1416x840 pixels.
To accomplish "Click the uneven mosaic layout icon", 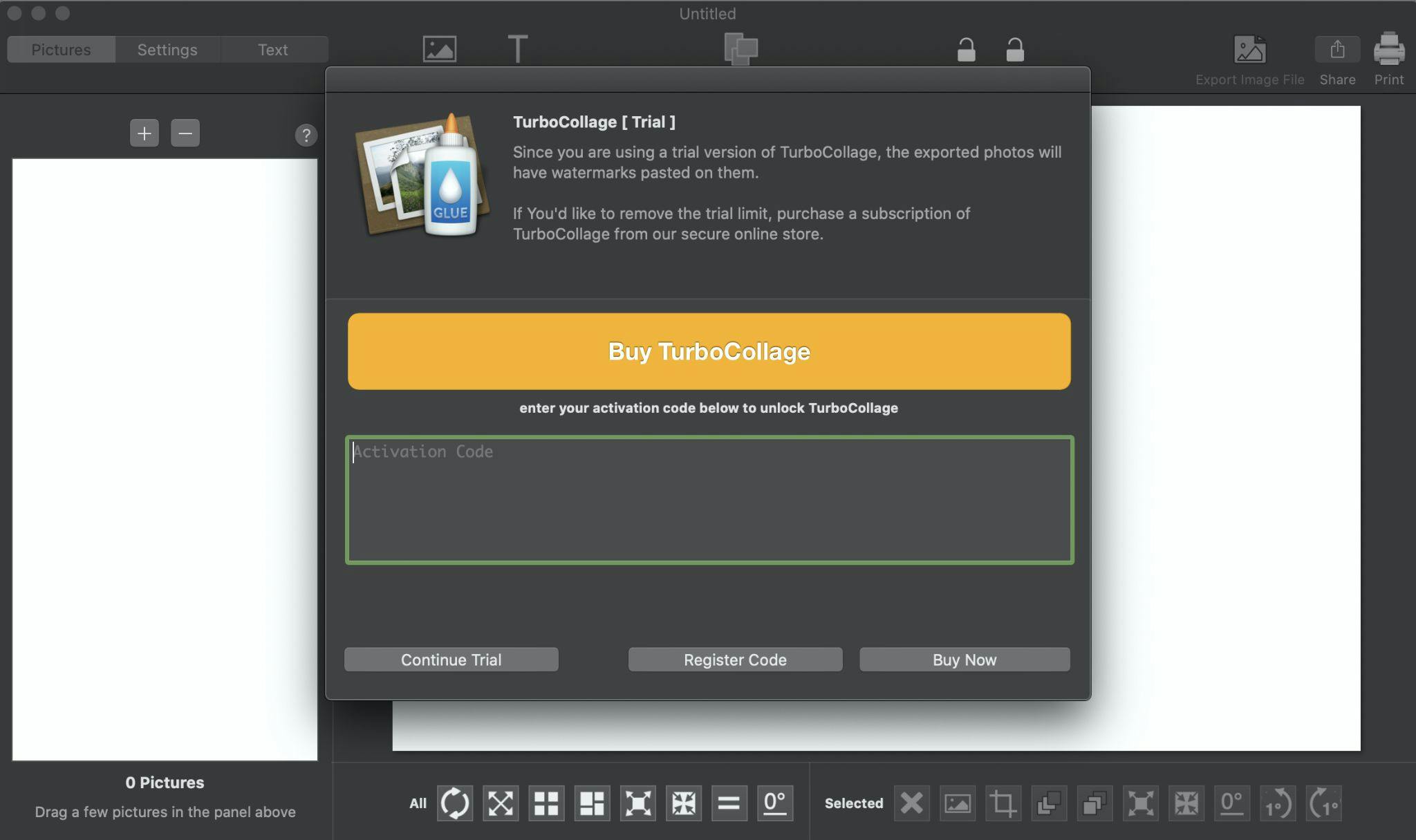I will (592, 803).
